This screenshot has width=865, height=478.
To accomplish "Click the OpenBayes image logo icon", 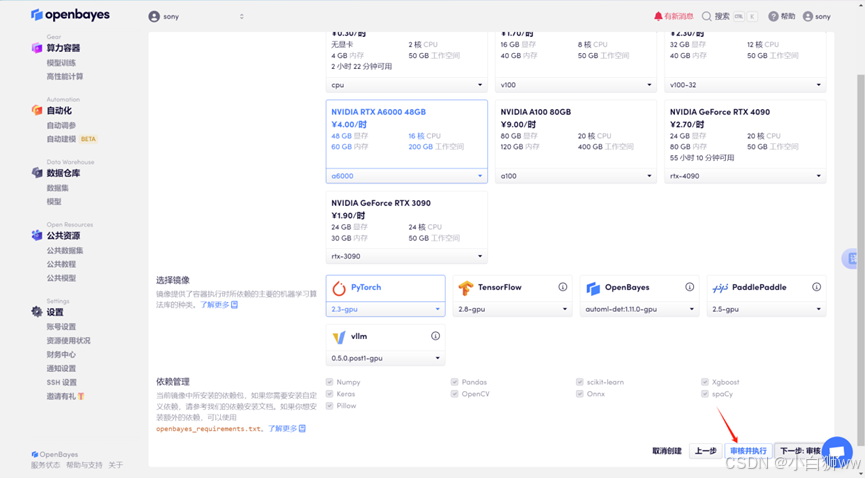I will pos(593,288).
